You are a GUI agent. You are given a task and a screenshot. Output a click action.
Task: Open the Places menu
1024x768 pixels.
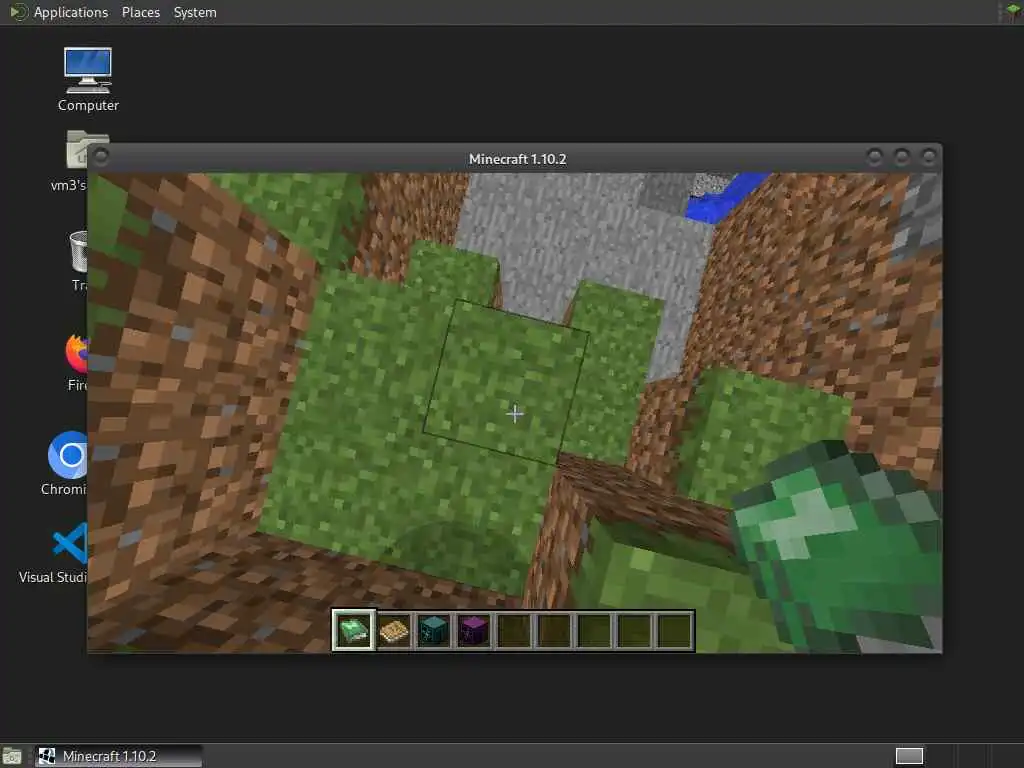click(141, 12)
